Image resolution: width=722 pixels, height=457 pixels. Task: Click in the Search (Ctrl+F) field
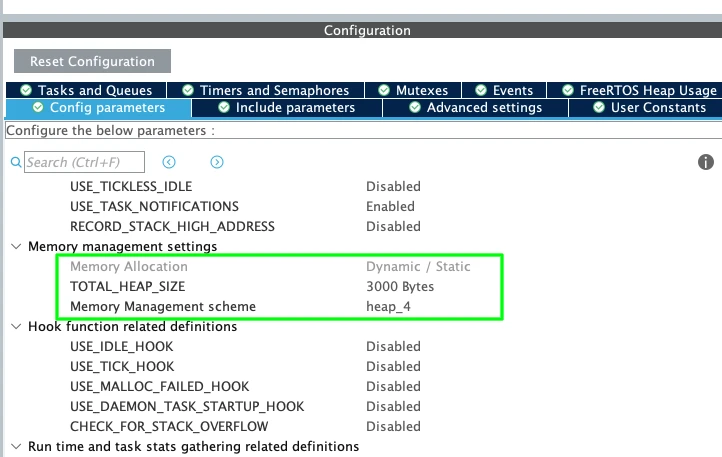[x=85, y=162]
